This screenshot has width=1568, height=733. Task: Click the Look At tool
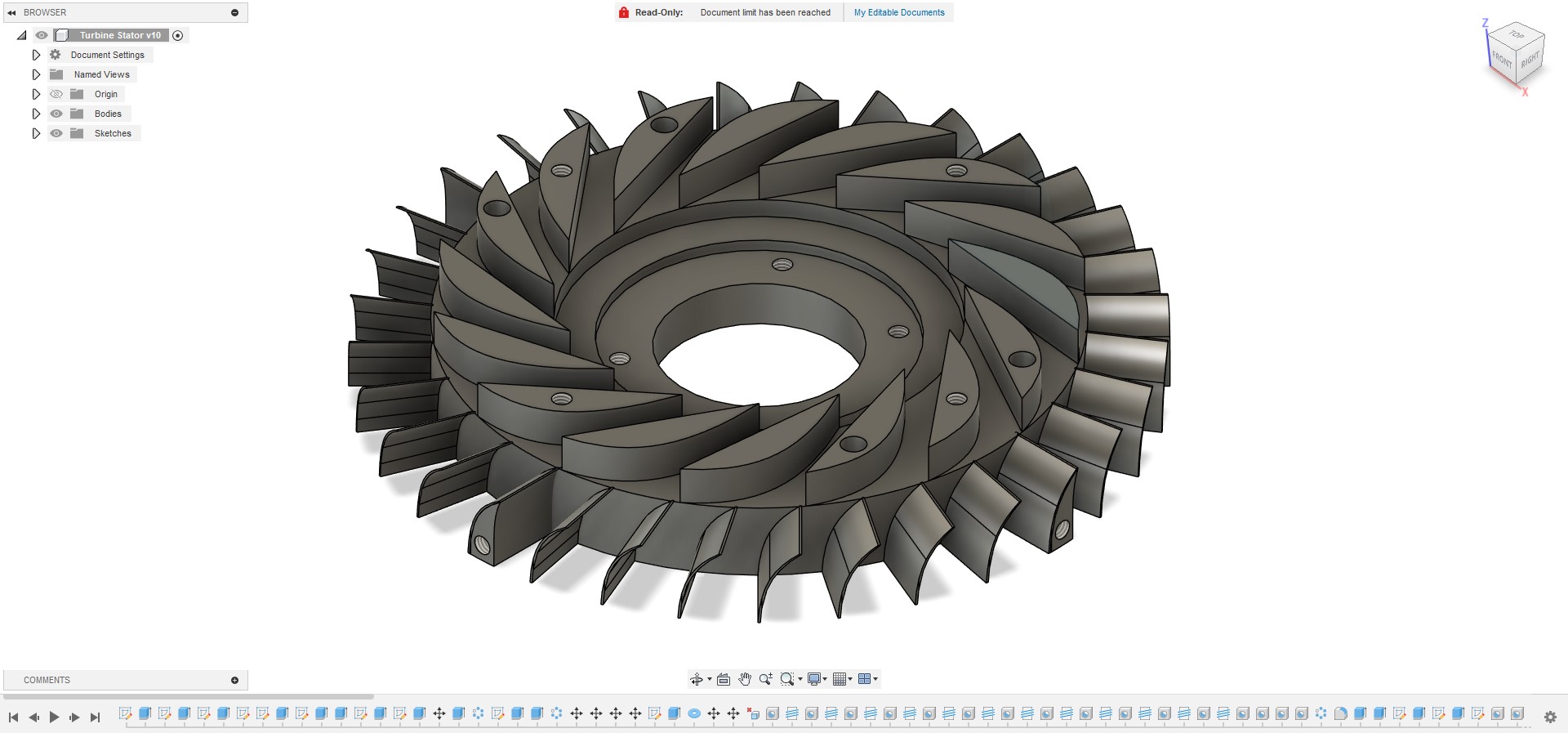point(724,679)
